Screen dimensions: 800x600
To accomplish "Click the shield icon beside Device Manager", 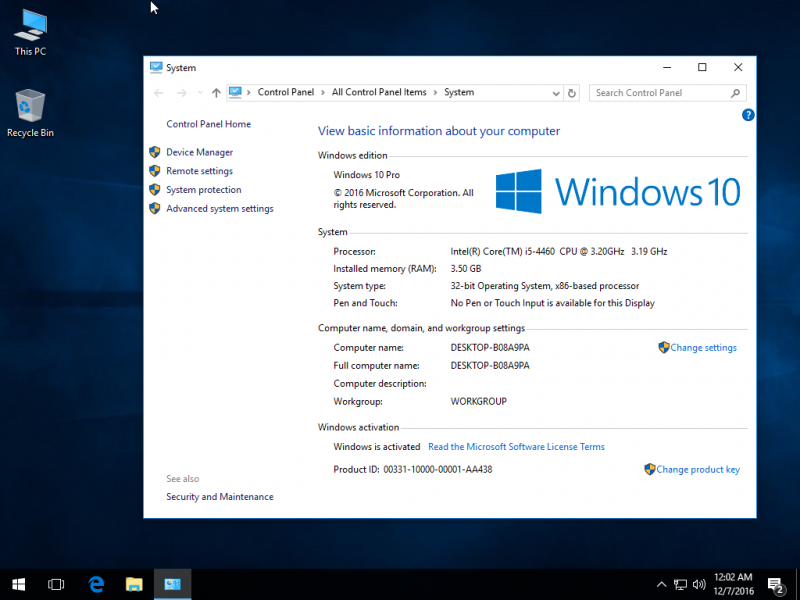I will click(x=155, y=152).
